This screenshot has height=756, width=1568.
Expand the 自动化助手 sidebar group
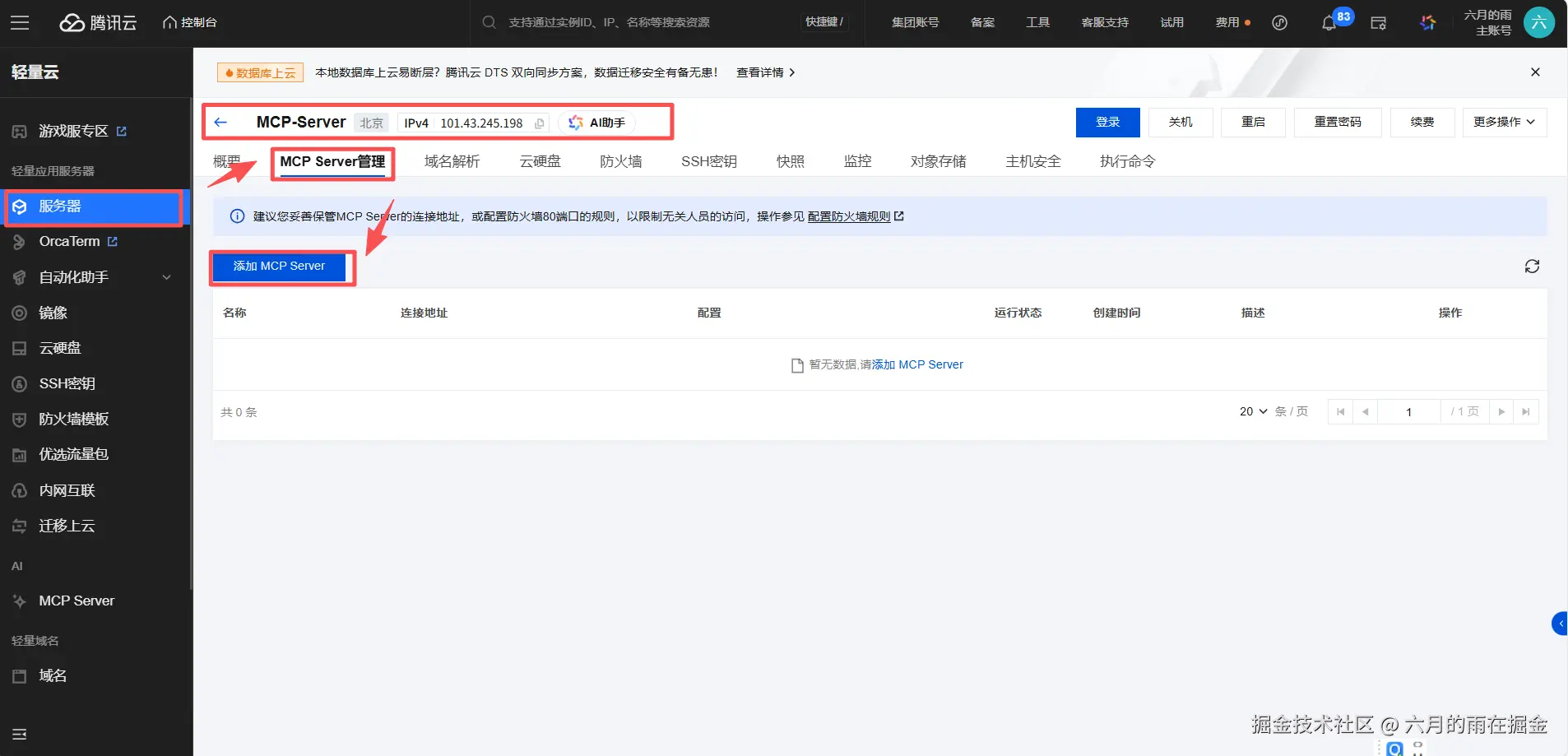pos(95,277)
